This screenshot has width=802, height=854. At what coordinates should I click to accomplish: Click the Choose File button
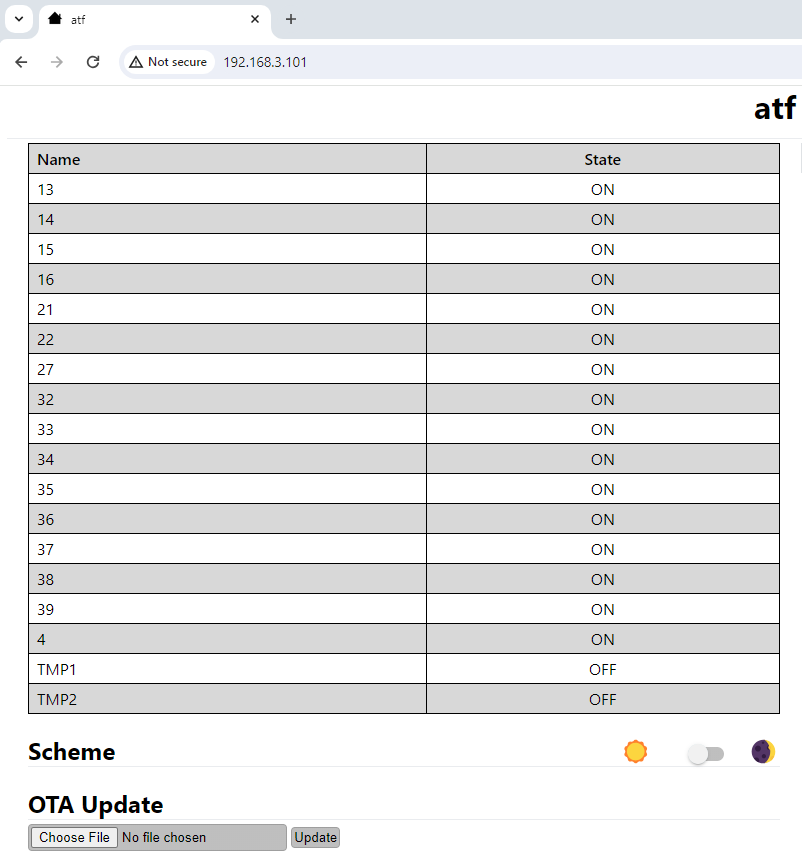(x=74, y=837)
